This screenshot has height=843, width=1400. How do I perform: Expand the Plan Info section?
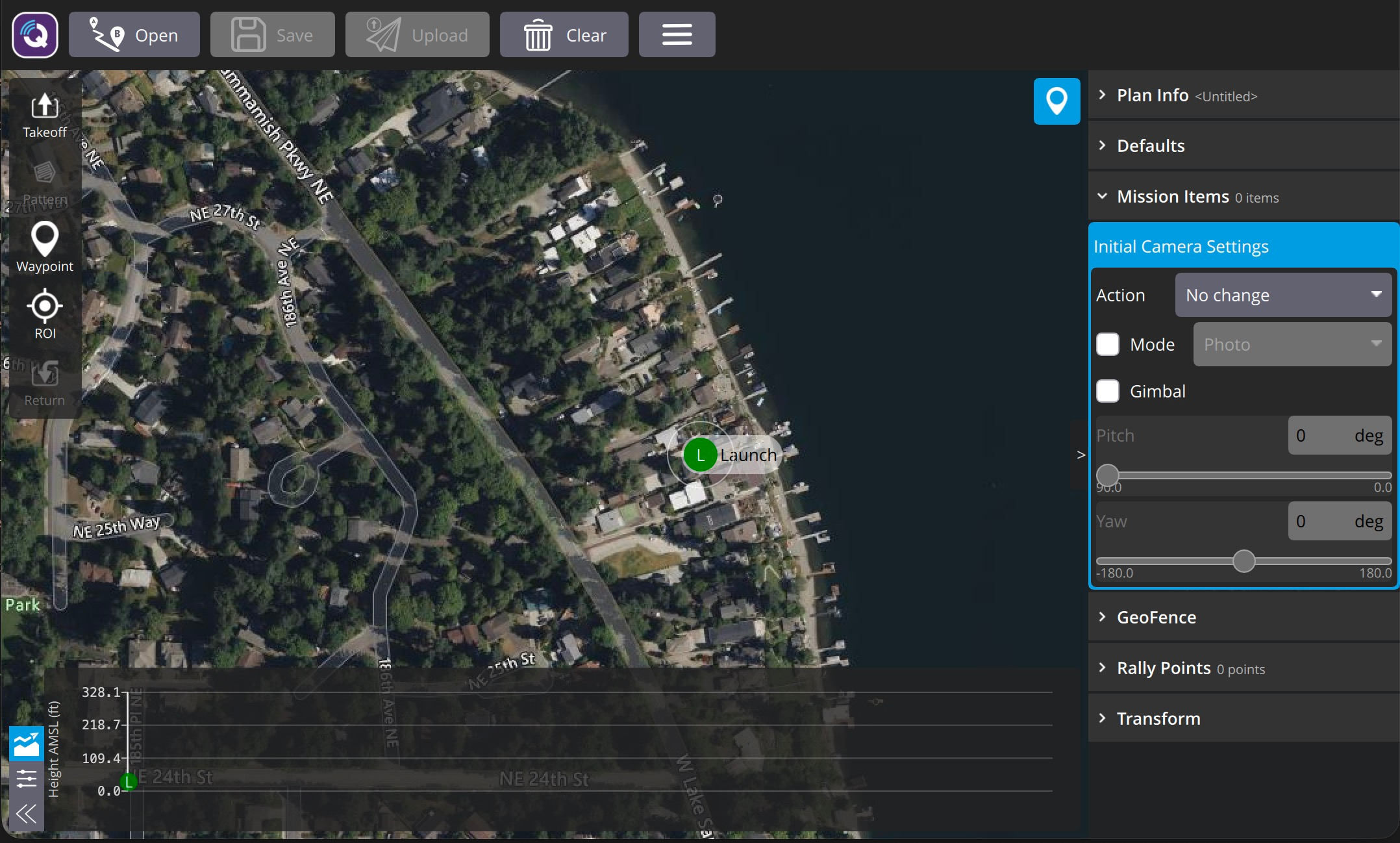tap(1153, 95)
